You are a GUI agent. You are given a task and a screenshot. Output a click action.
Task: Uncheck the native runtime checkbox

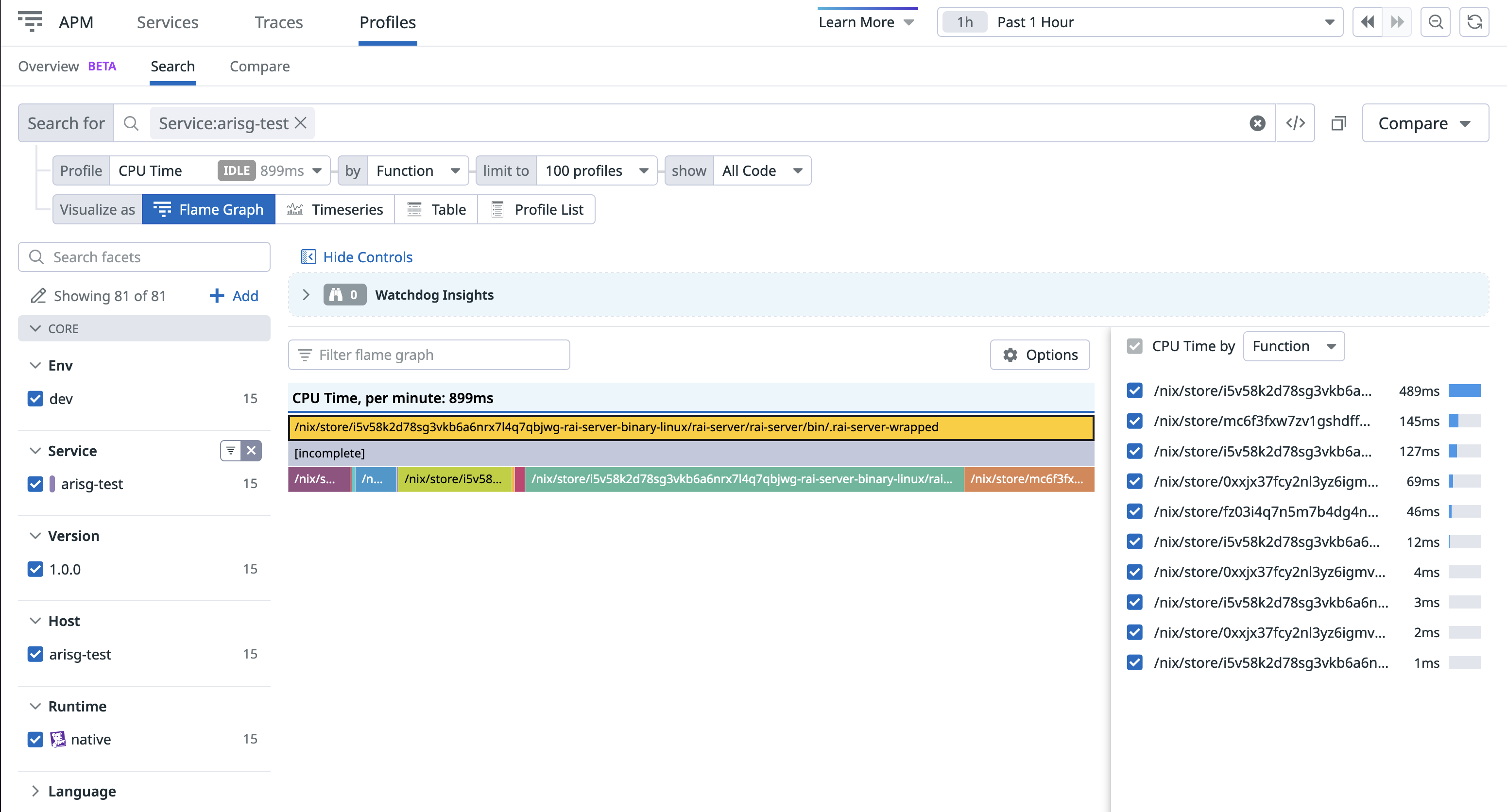click(35, 739)
